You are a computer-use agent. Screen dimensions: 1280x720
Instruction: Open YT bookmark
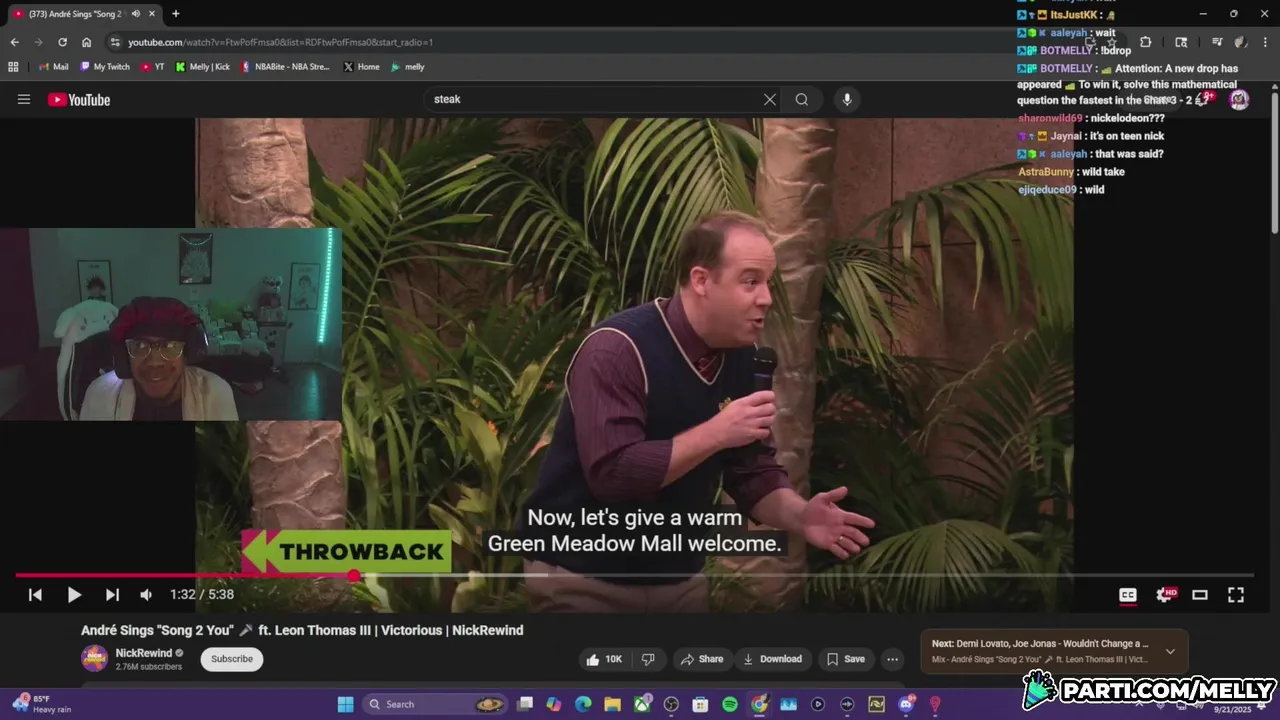point(153,67)
